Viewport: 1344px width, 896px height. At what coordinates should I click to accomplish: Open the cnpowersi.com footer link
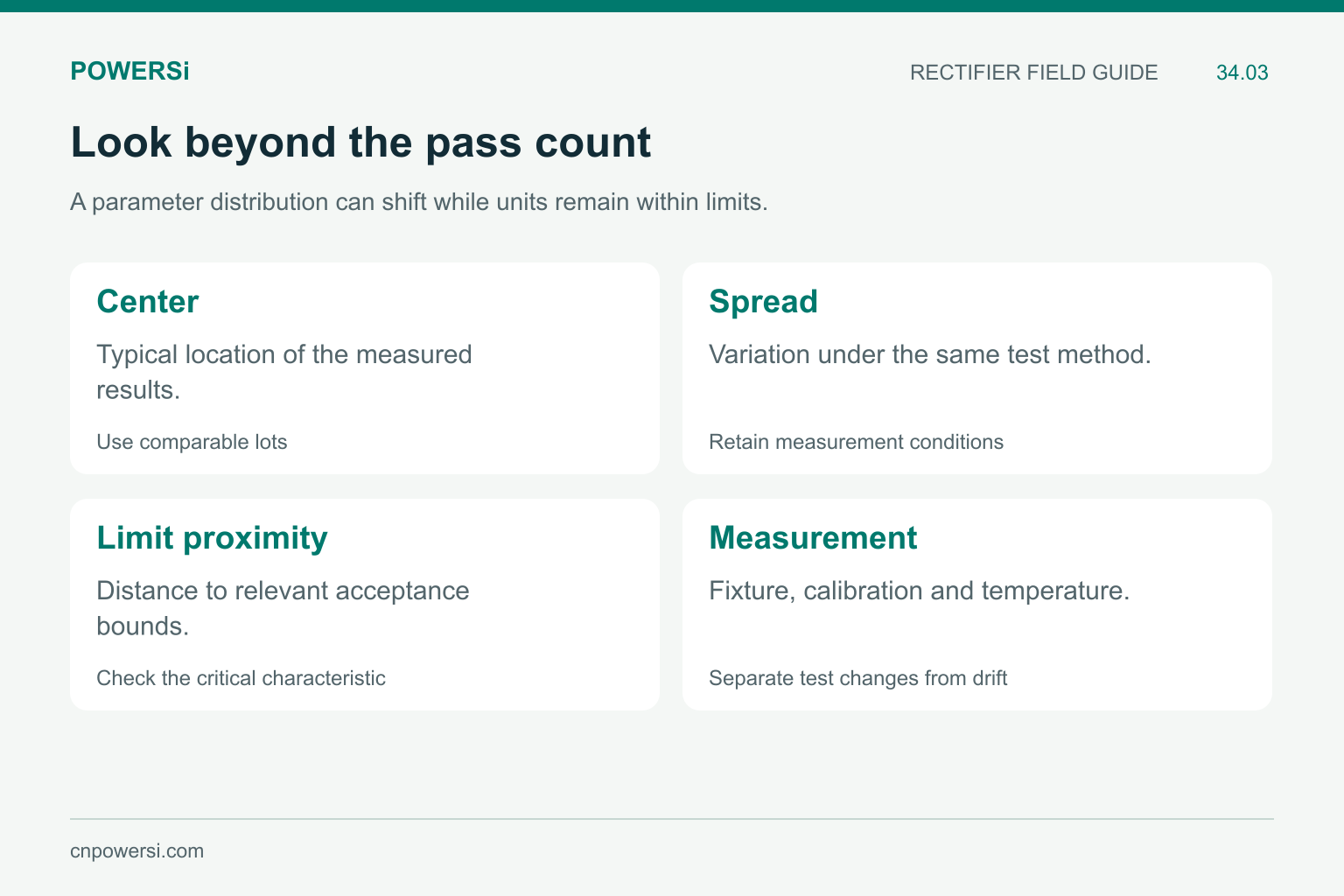coord(136,851)
